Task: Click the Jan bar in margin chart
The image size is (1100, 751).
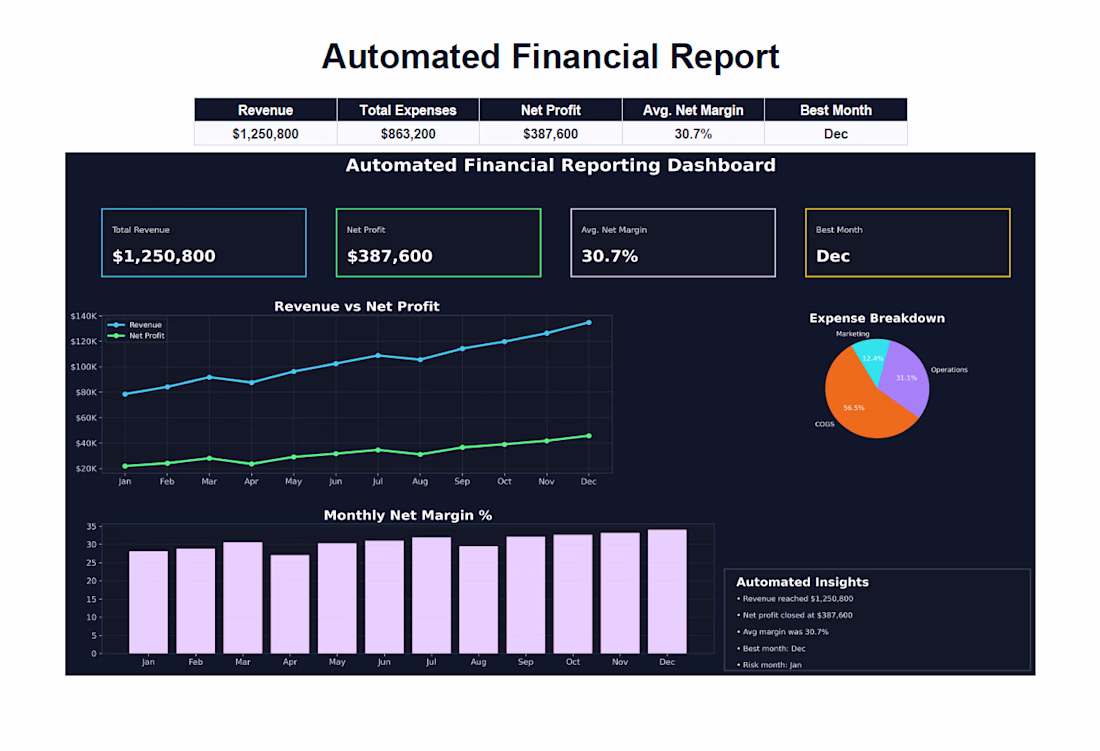Action: (x=148, y=602)
